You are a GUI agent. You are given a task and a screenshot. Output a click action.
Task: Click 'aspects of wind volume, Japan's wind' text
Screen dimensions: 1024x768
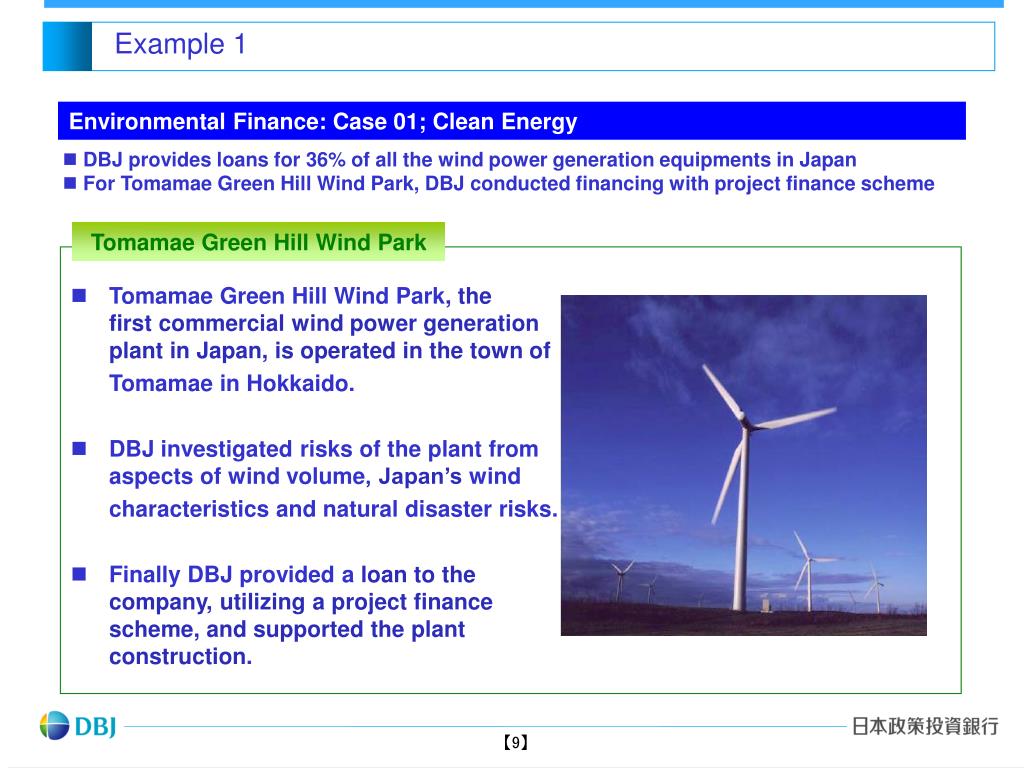pos(315,477)
